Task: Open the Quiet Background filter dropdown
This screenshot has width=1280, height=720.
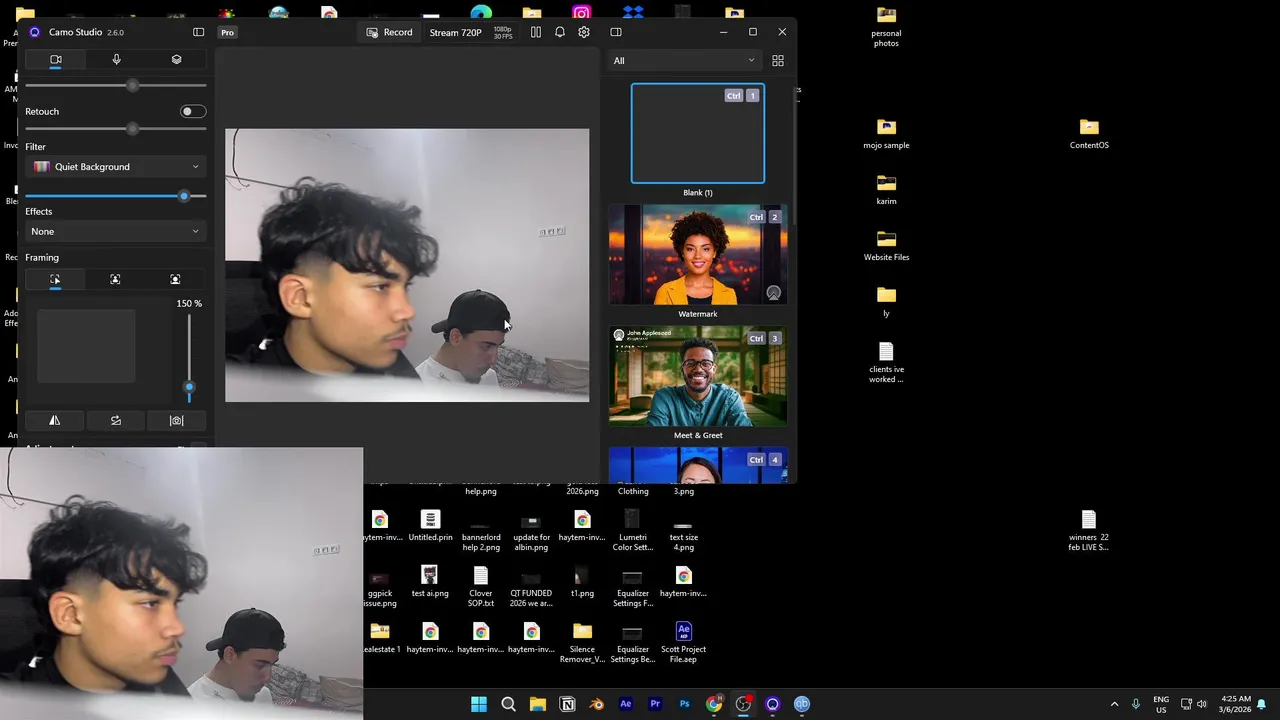Action: coord(116,167)
